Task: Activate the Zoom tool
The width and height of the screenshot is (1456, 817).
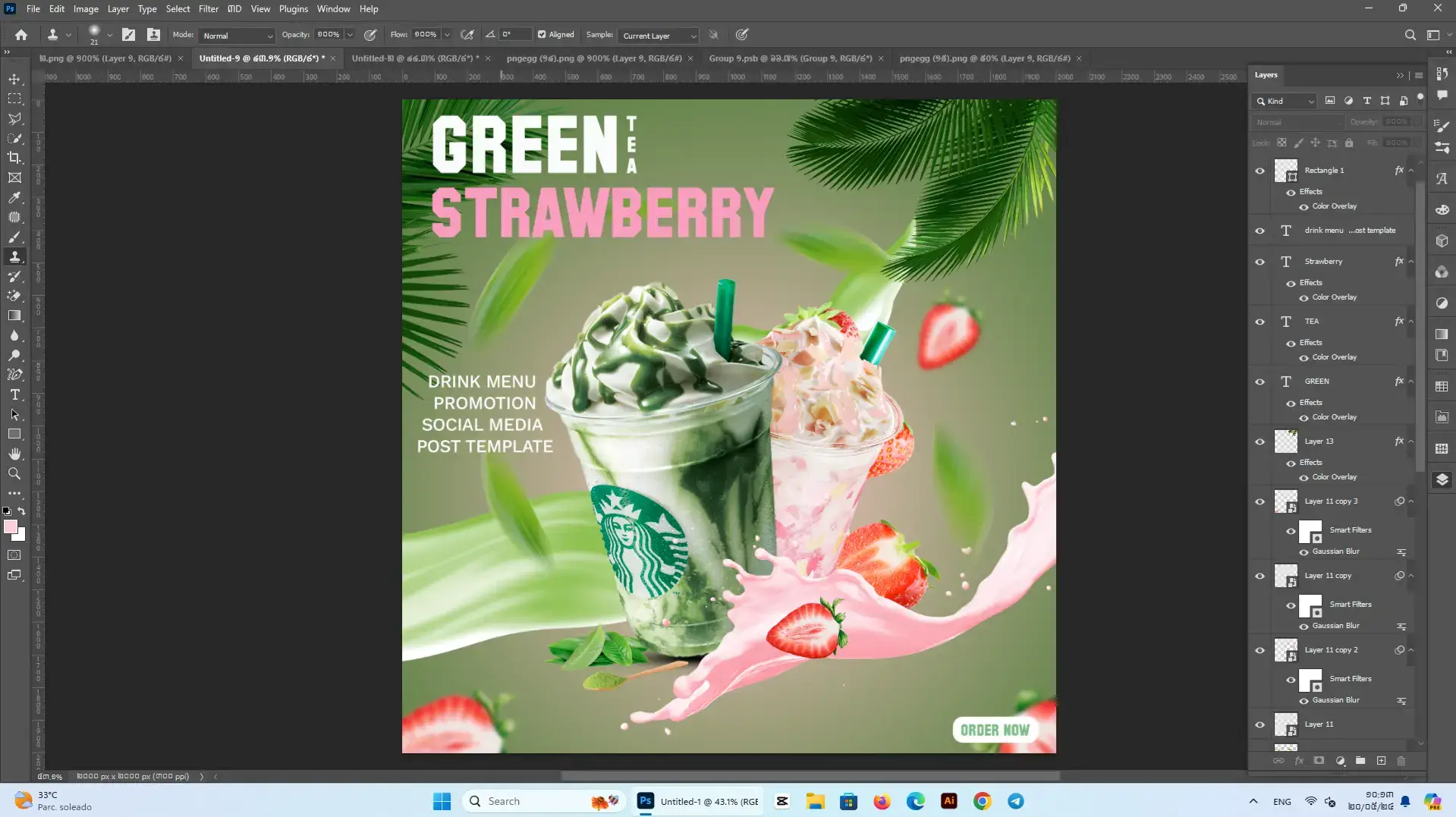Action: point(14,473)
